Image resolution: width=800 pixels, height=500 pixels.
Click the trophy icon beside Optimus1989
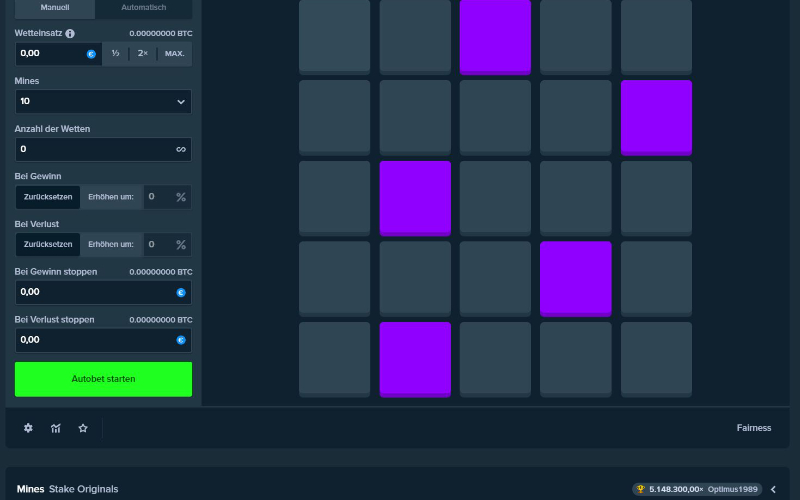coord(642,489)
